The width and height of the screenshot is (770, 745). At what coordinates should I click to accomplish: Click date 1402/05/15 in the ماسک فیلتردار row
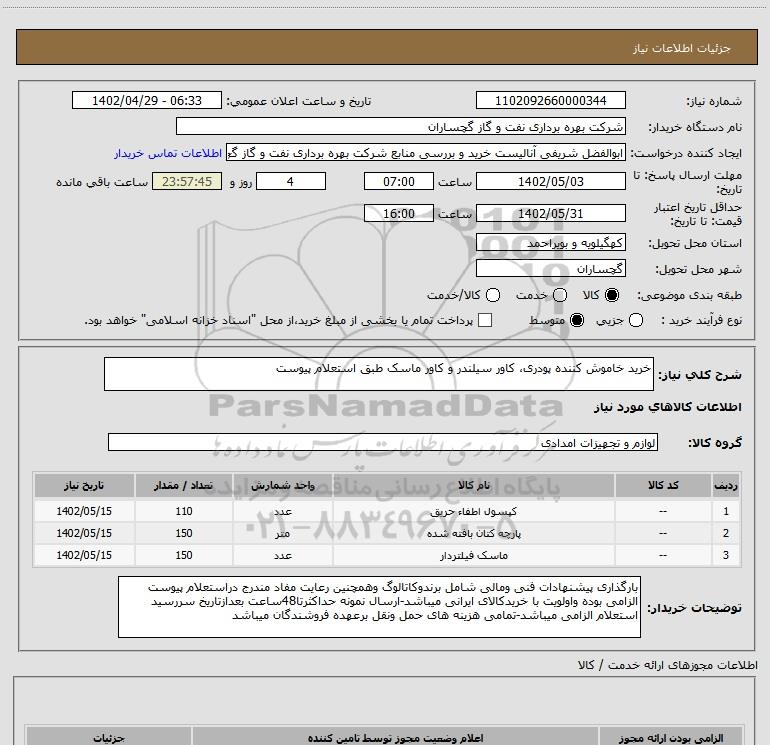point(84,555)
